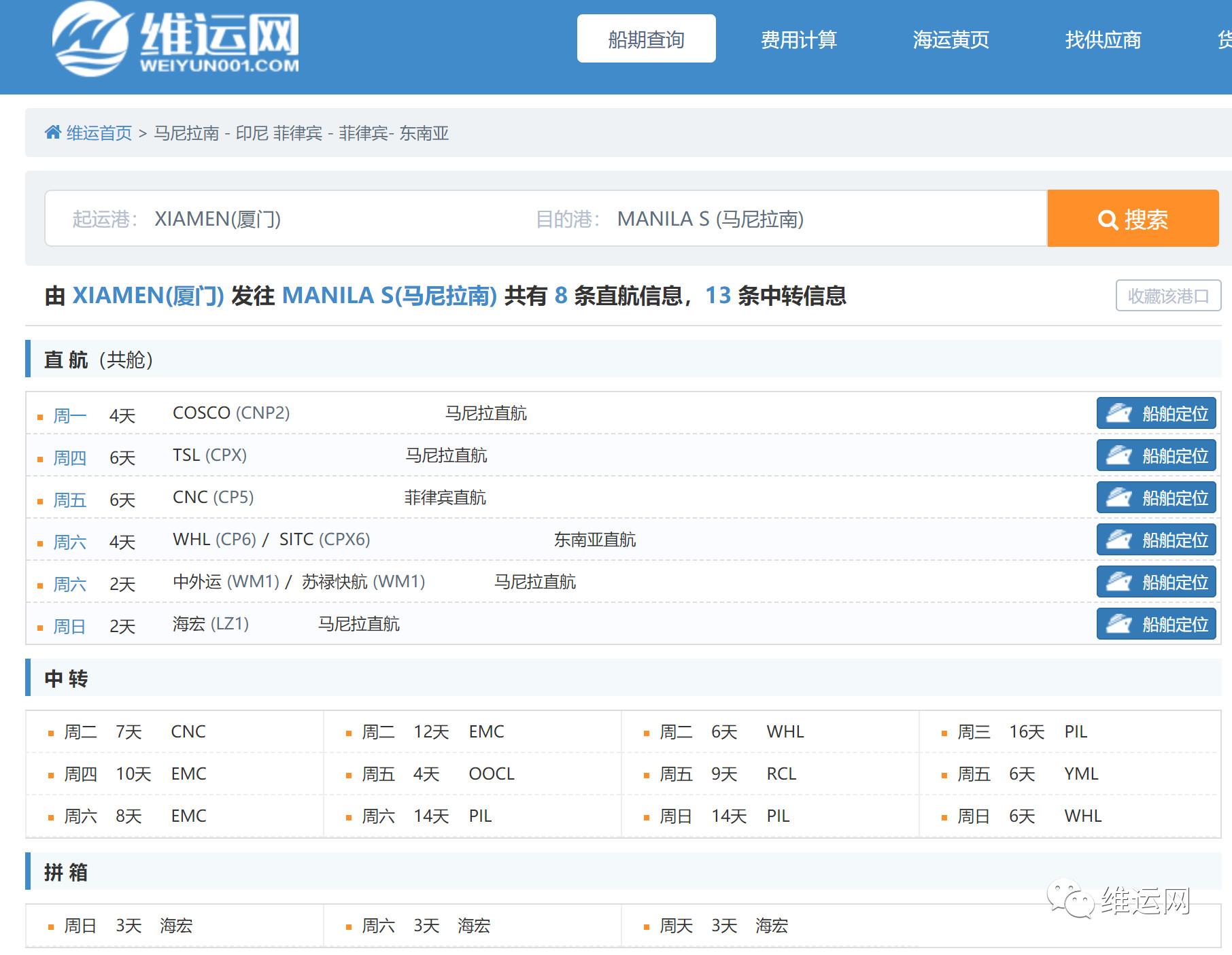This screenshot has height=955, width=1232.
Task: Click the magnifier icon on the 搜索 button
Action: point(1108,220)
